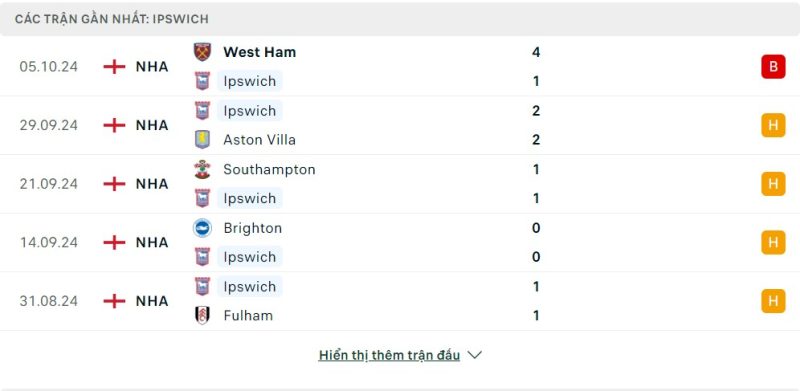800x391 pixels.
Task: Select highlighted Ipswich label under West Ham
Action: point(249,81)
